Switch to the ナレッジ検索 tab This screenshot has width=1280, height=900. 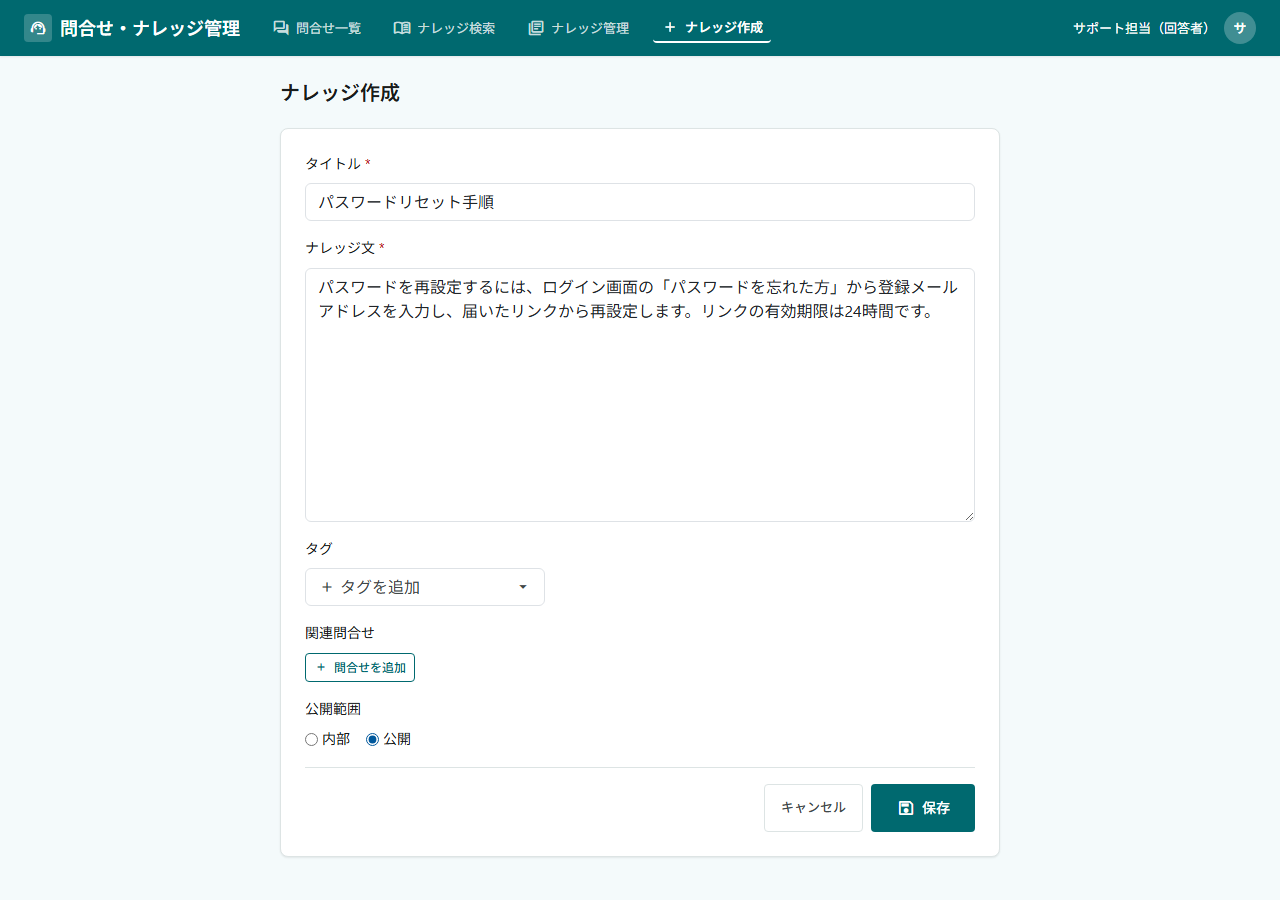pyautogui.click(x=444, y=28)
